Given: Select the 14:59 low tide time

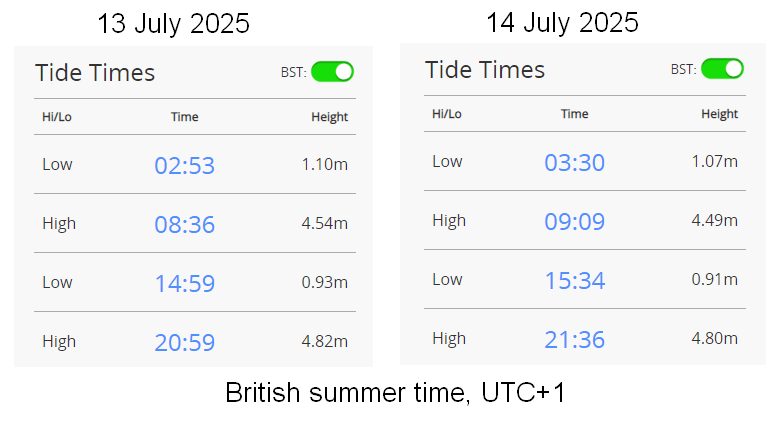Looking at the screenshot, I should (x=185, y=283).
